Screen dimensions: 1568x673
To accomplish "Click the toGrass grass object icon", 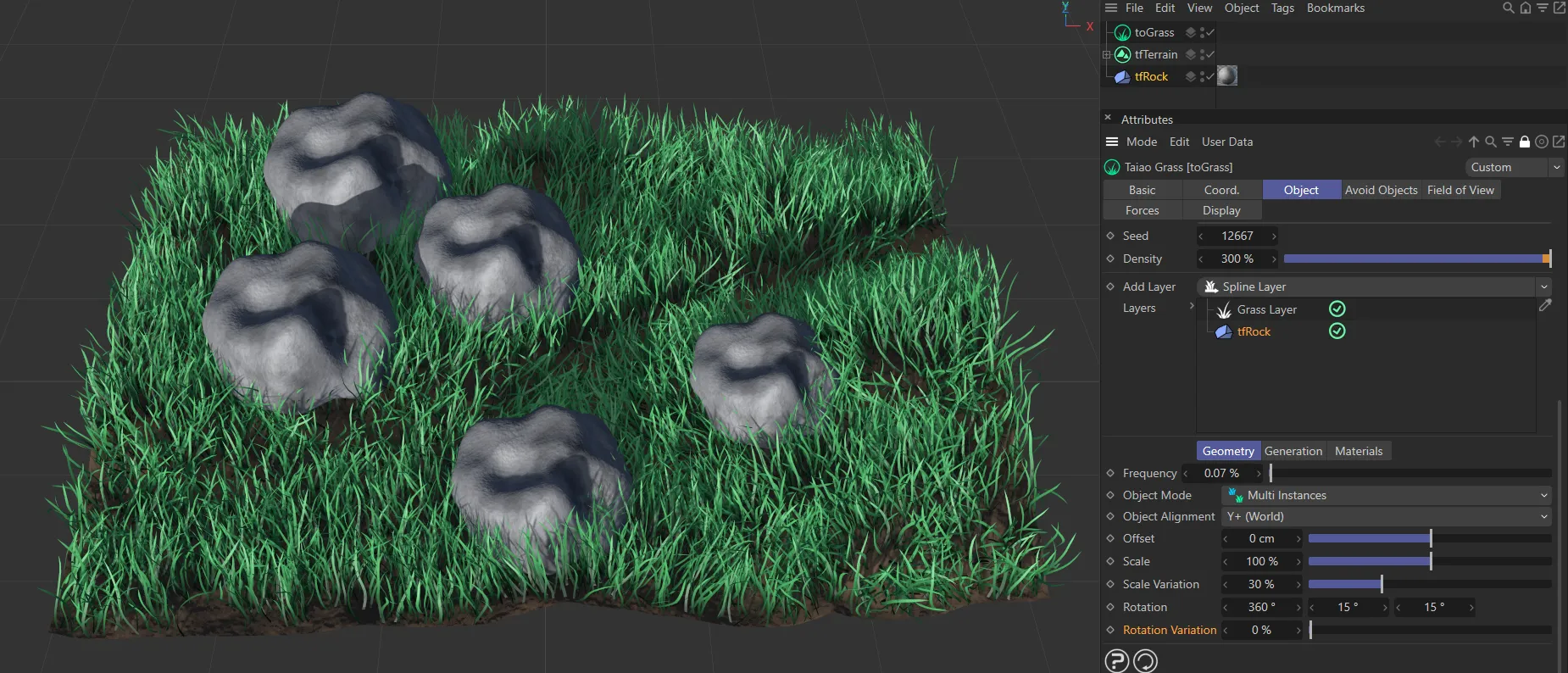I will (1122, 32).
